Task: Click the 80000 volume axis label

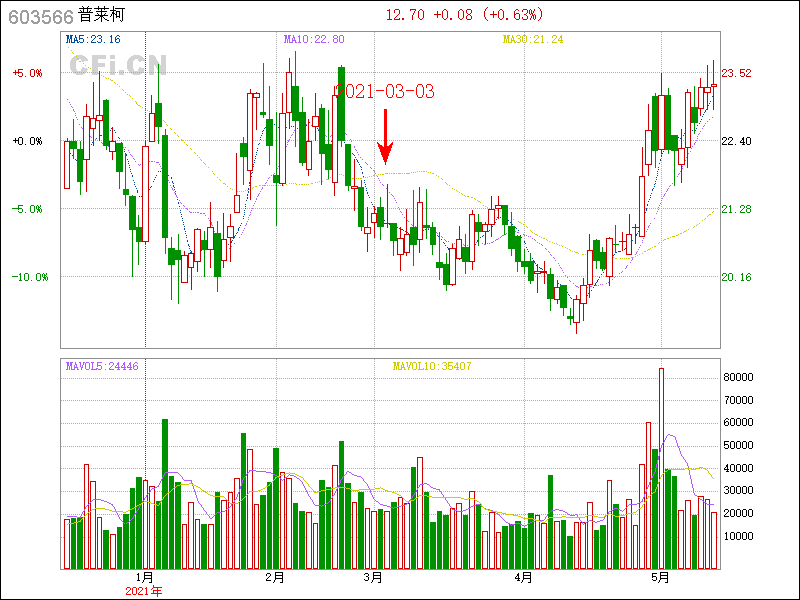Action: [x=739, y=377]
